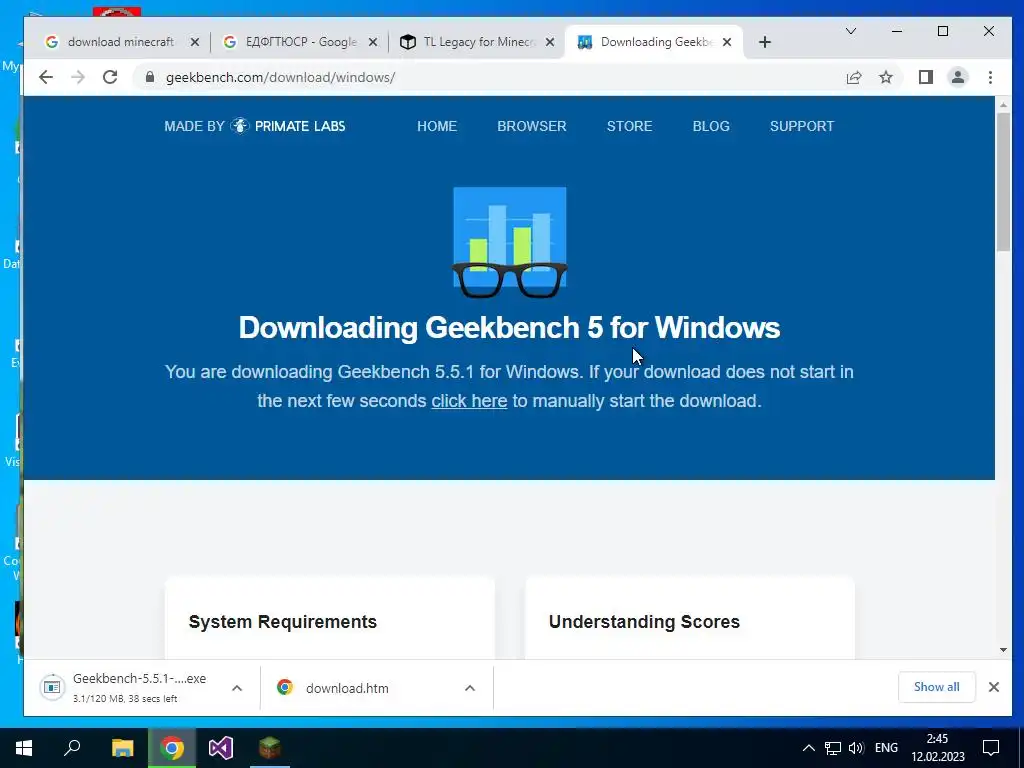Open the taskbar clock and date
This screenshot has height=768, width=1024.
tap(937, 748)
